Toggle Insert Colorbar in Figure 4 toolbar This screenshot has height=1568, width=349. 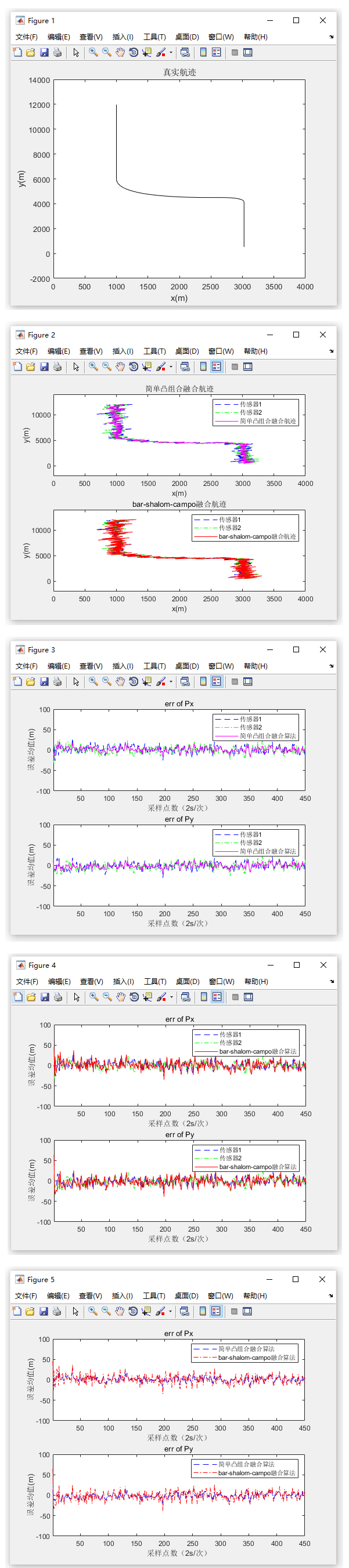coord(203,997)
